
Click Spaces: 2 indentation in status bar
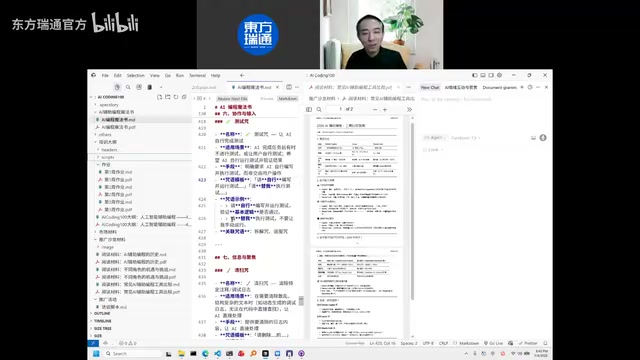point(409,343)
